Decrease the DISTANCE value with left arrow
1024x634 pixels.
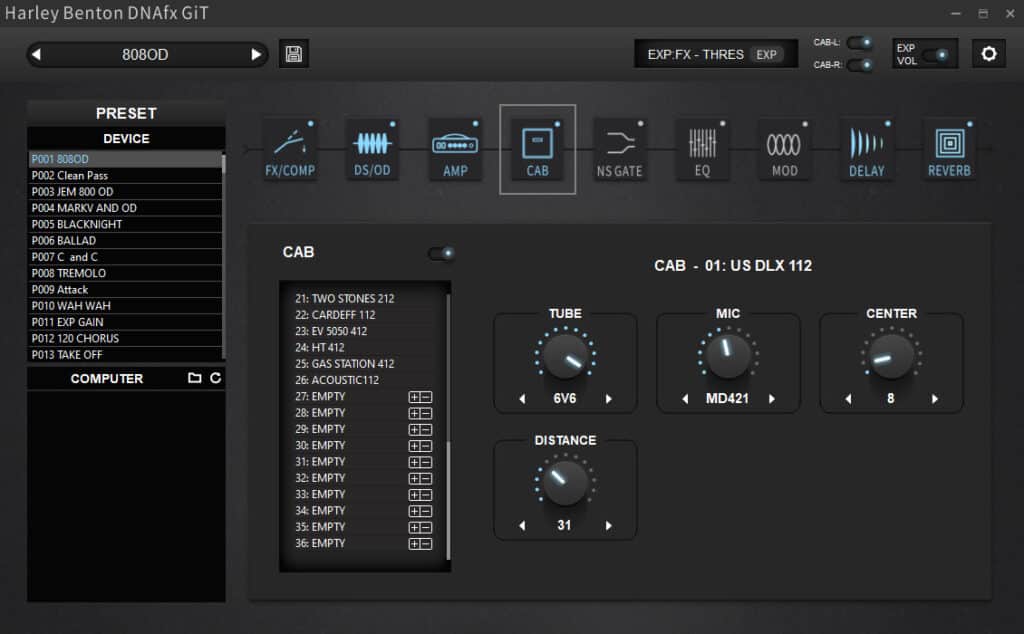[x=522, y=526]
